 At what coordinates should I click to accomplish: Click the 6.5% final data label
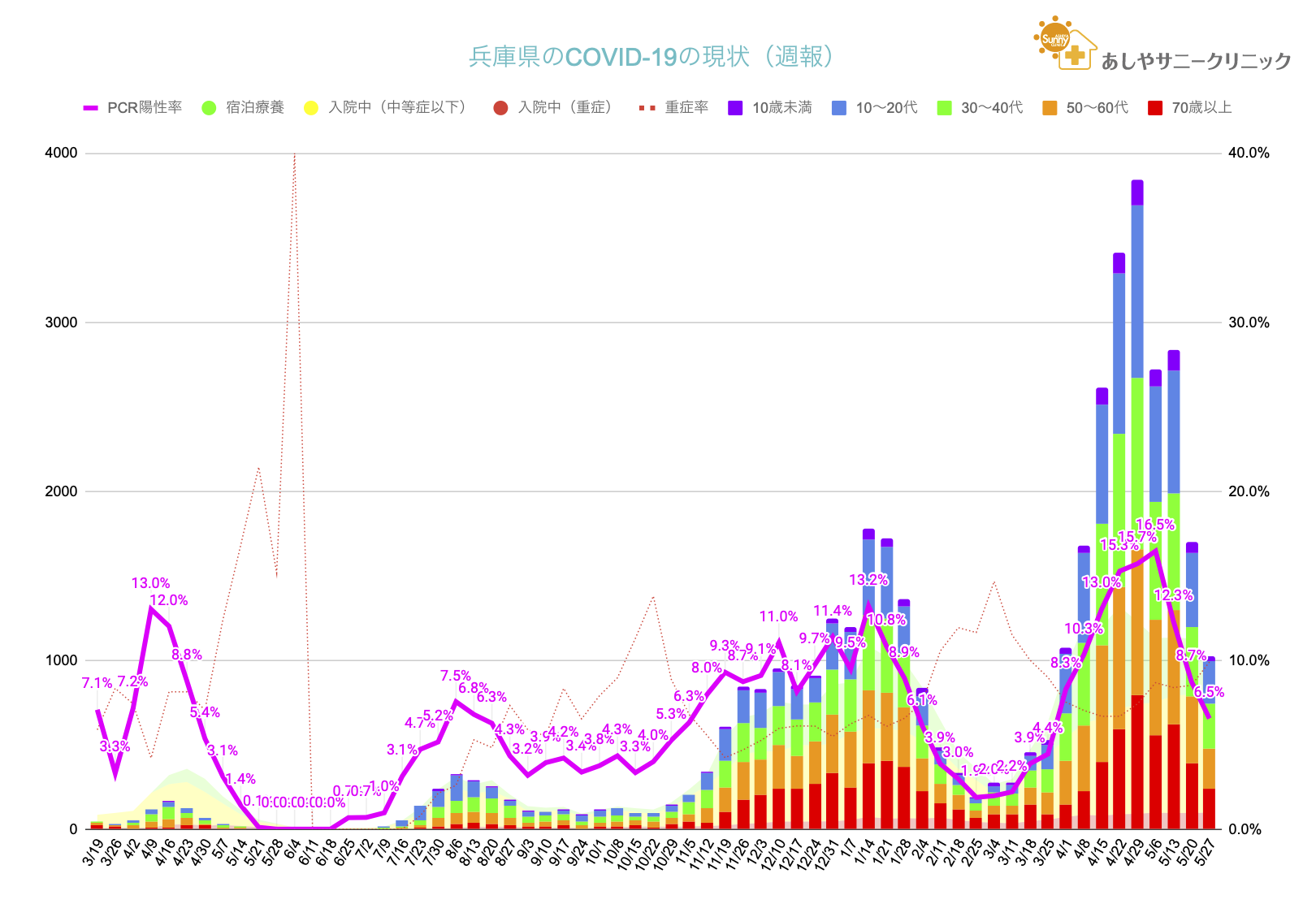(1209, 692)
